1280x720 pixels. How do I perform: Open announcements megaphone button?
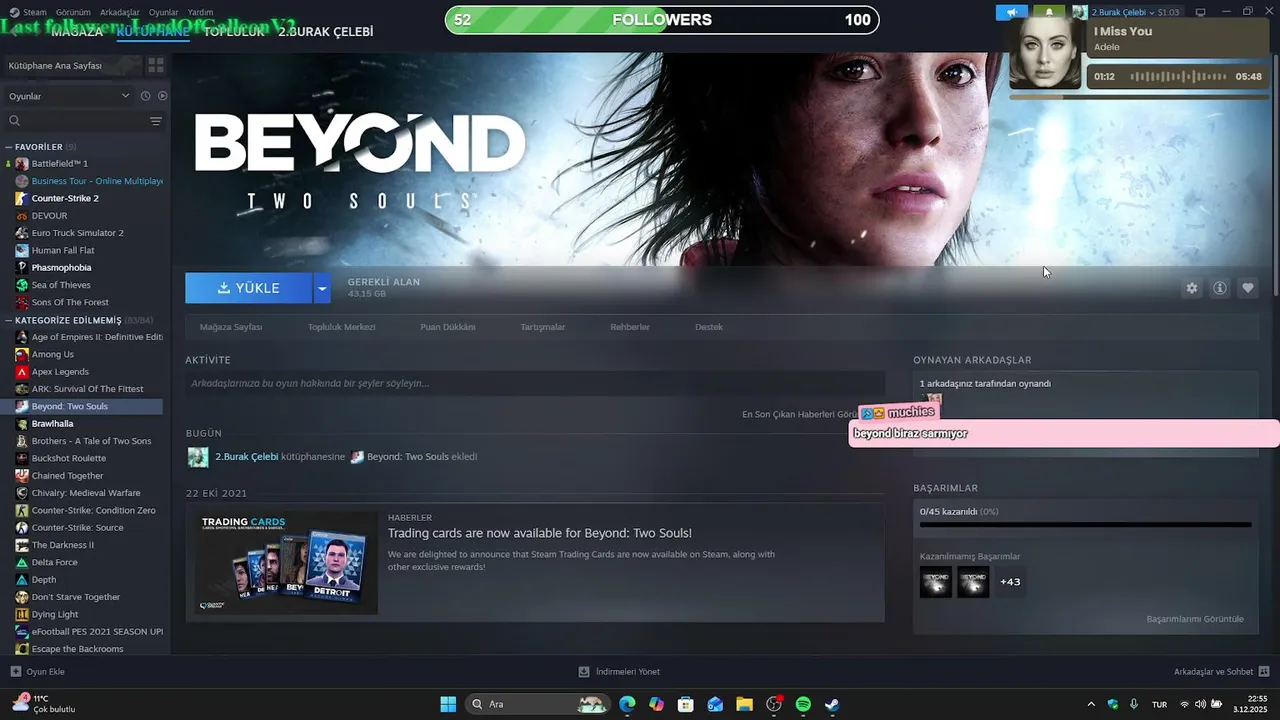point(1011,12)
